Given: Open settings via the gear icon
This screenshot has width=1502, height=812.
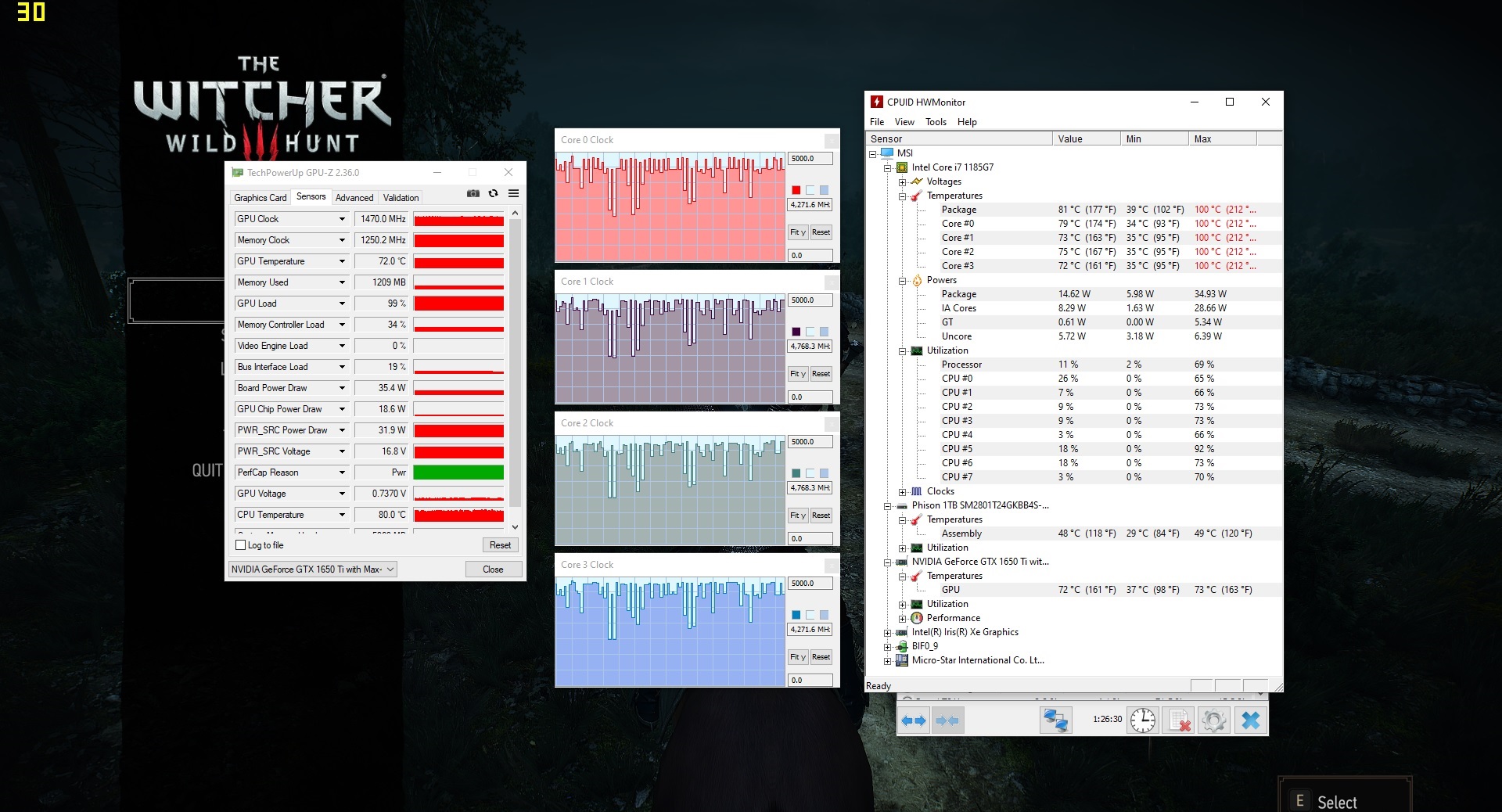Looking at the screenshot, I should tap(1214, 720).
